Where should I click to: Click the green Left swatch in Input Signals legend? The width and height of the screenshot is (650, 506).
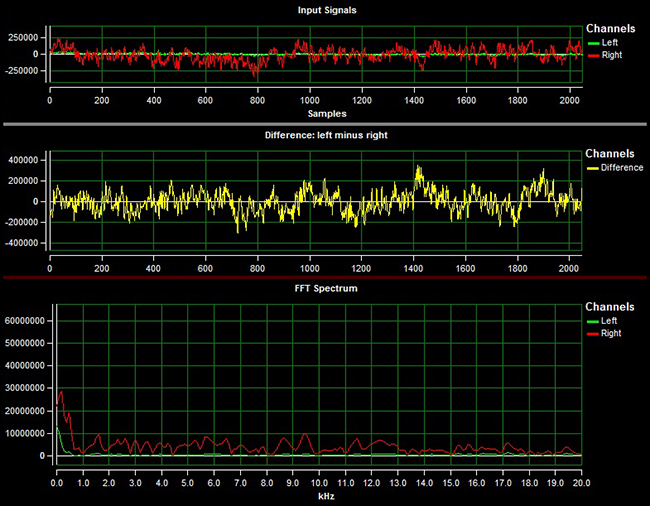(x=592, y=43)
